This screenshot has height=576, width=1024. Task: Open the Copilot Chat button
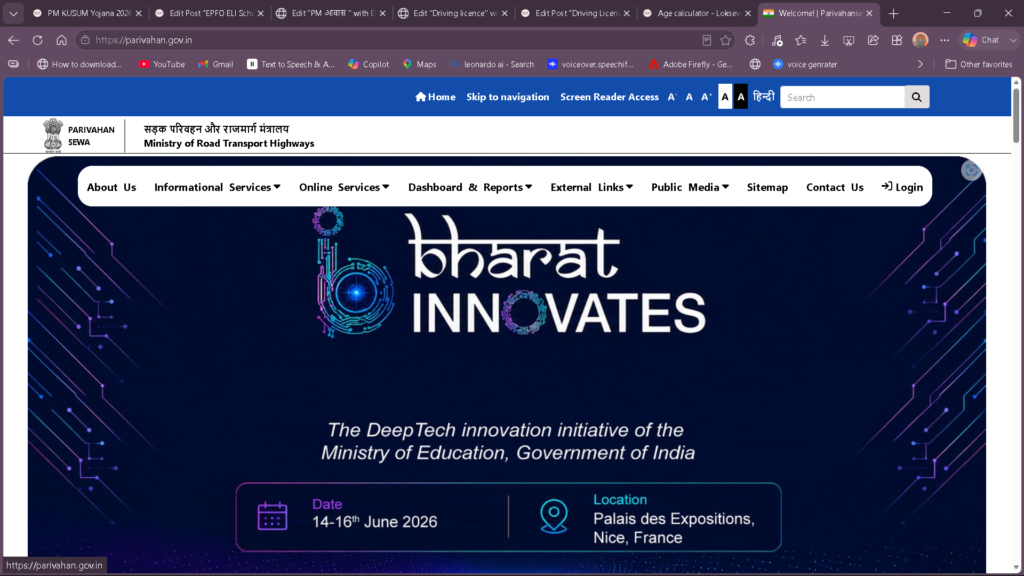[982, 40]
